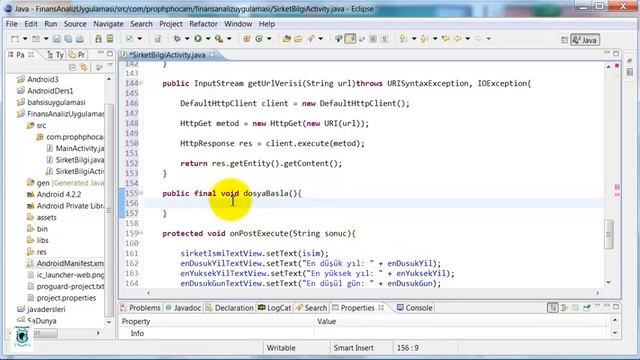The height and width of the screenshot is (360, 640).
Task: Open the Navigate menu
Action: tap(108, 24)
